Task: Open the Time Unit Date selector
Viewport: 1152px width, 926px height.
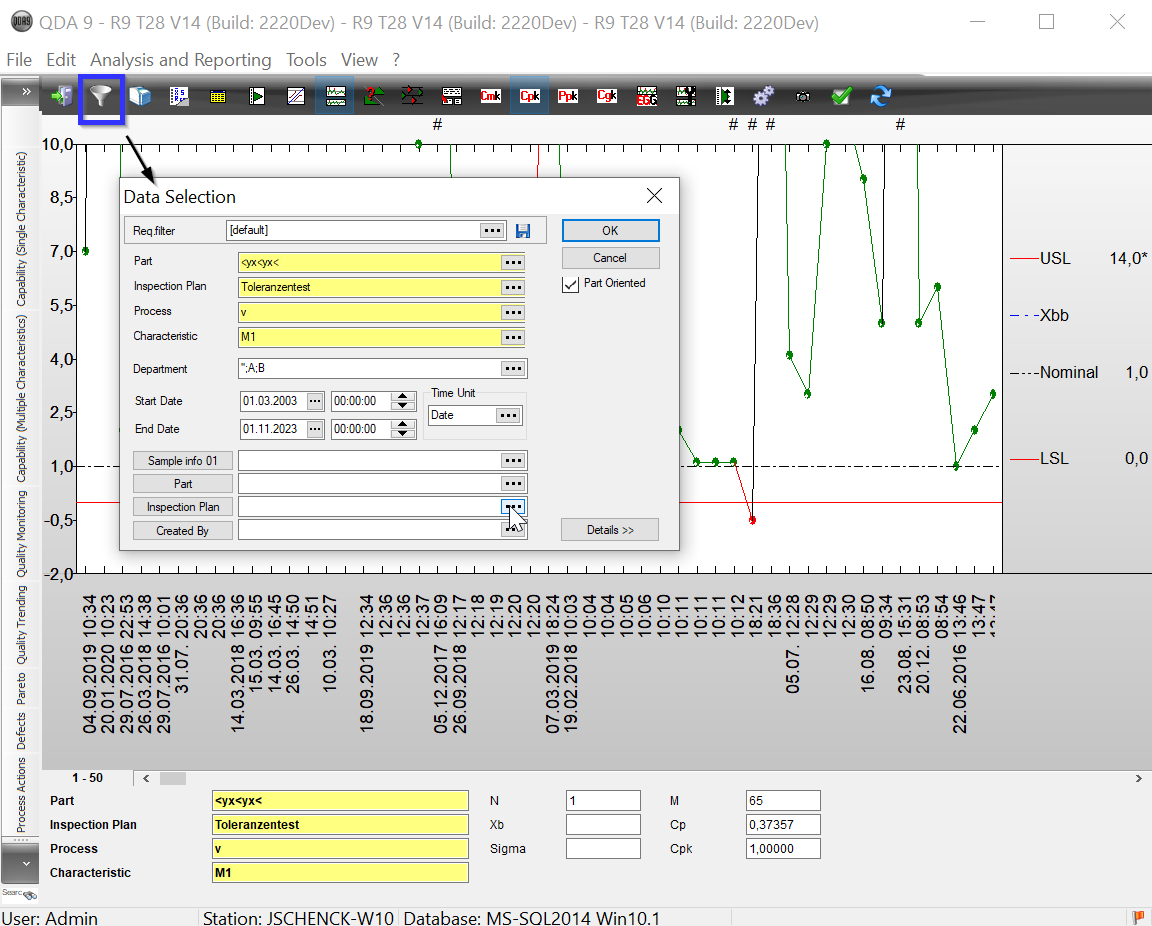Action: (509, 415)
